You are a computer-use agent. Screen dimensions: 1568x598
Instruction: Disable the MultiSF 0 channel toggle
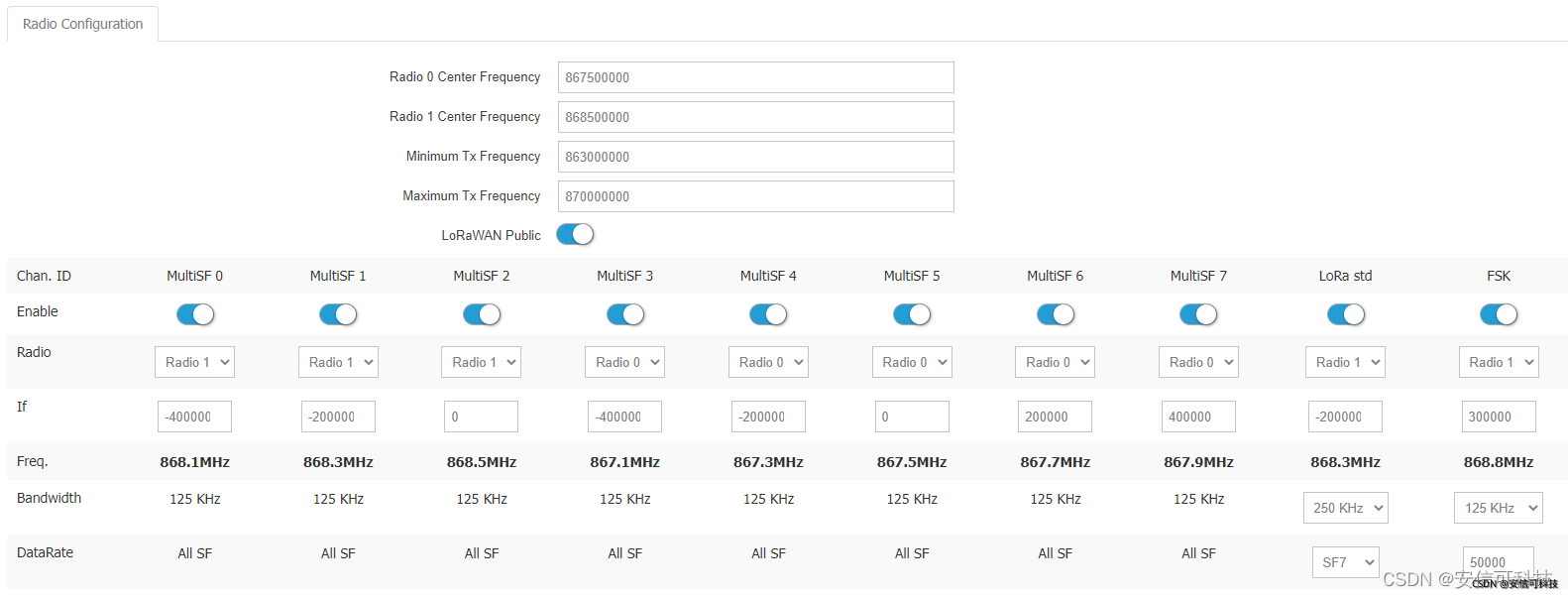[x=195, y=314]
